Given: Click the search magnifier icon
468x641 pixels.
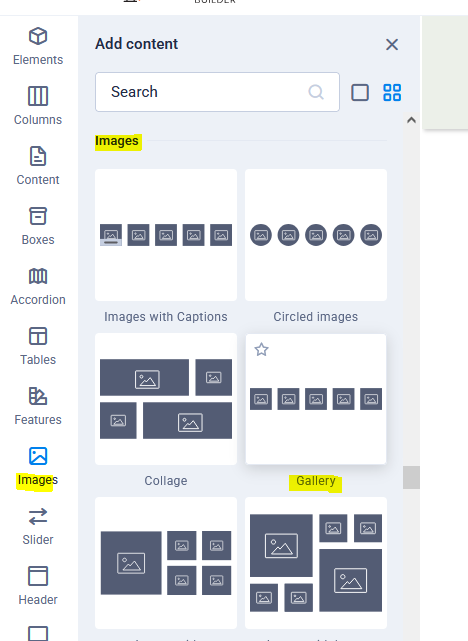Looking at the screenshot, I should click(316, 92).
